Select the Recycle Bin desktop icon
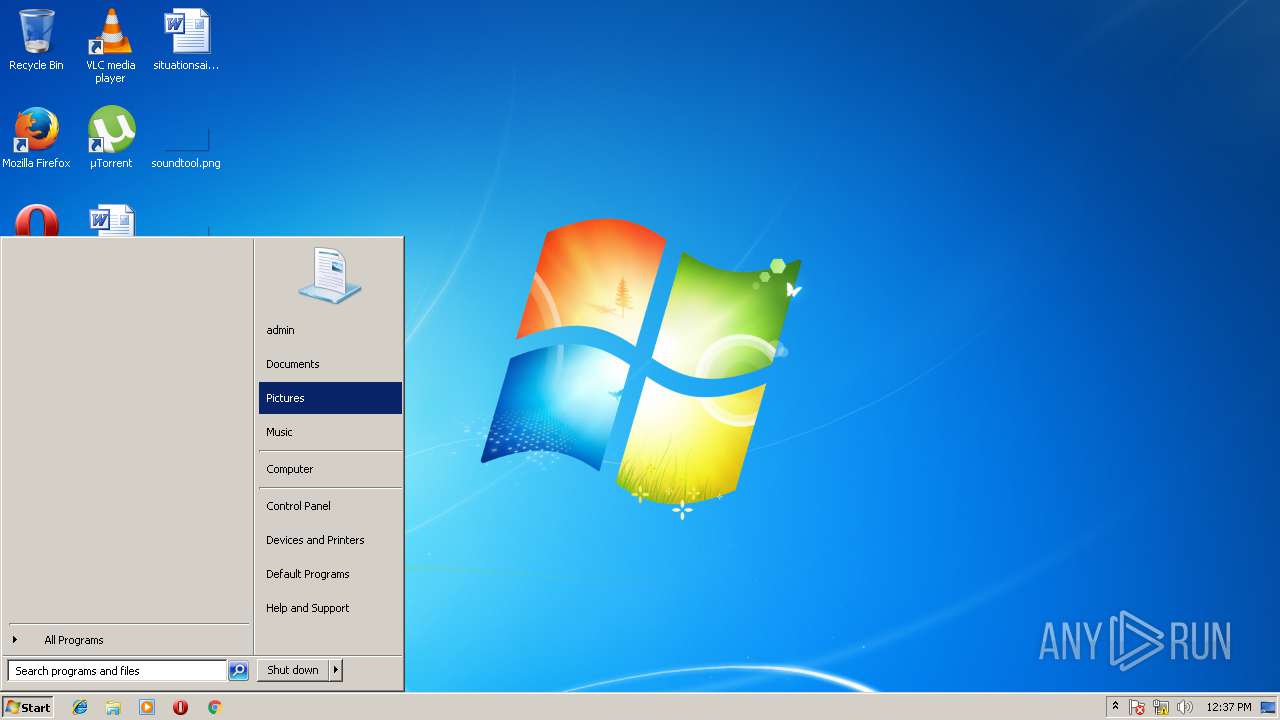Viewport: 1280px width, 720px height. point(36,40)
